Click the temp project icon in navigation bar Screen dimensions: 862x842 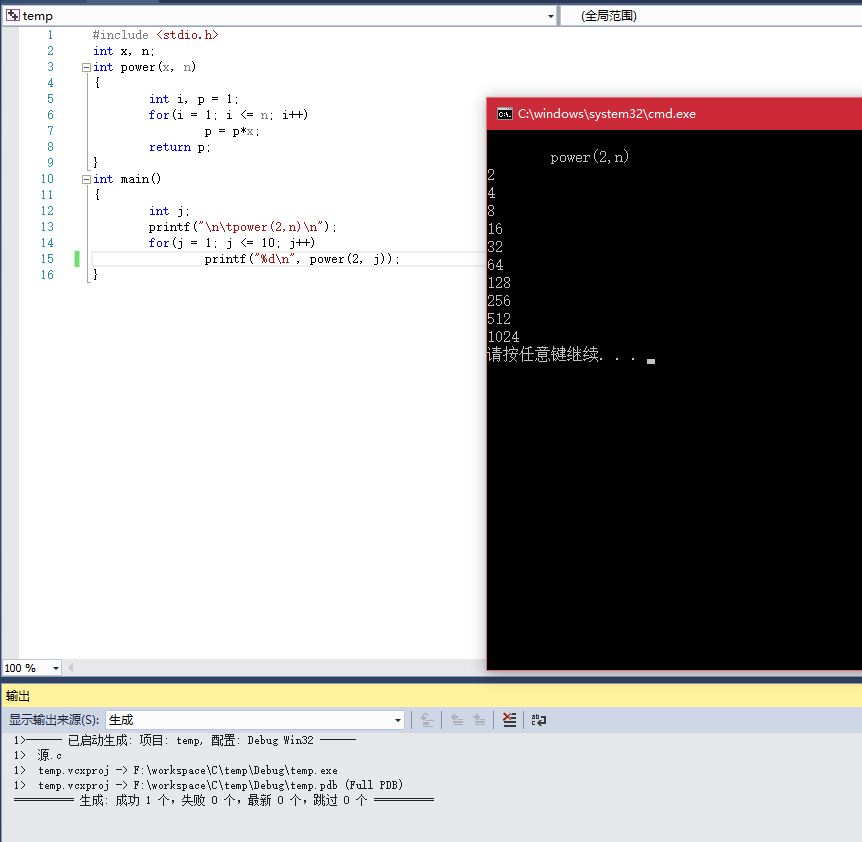pyautogui.click(x=13, y=15)
